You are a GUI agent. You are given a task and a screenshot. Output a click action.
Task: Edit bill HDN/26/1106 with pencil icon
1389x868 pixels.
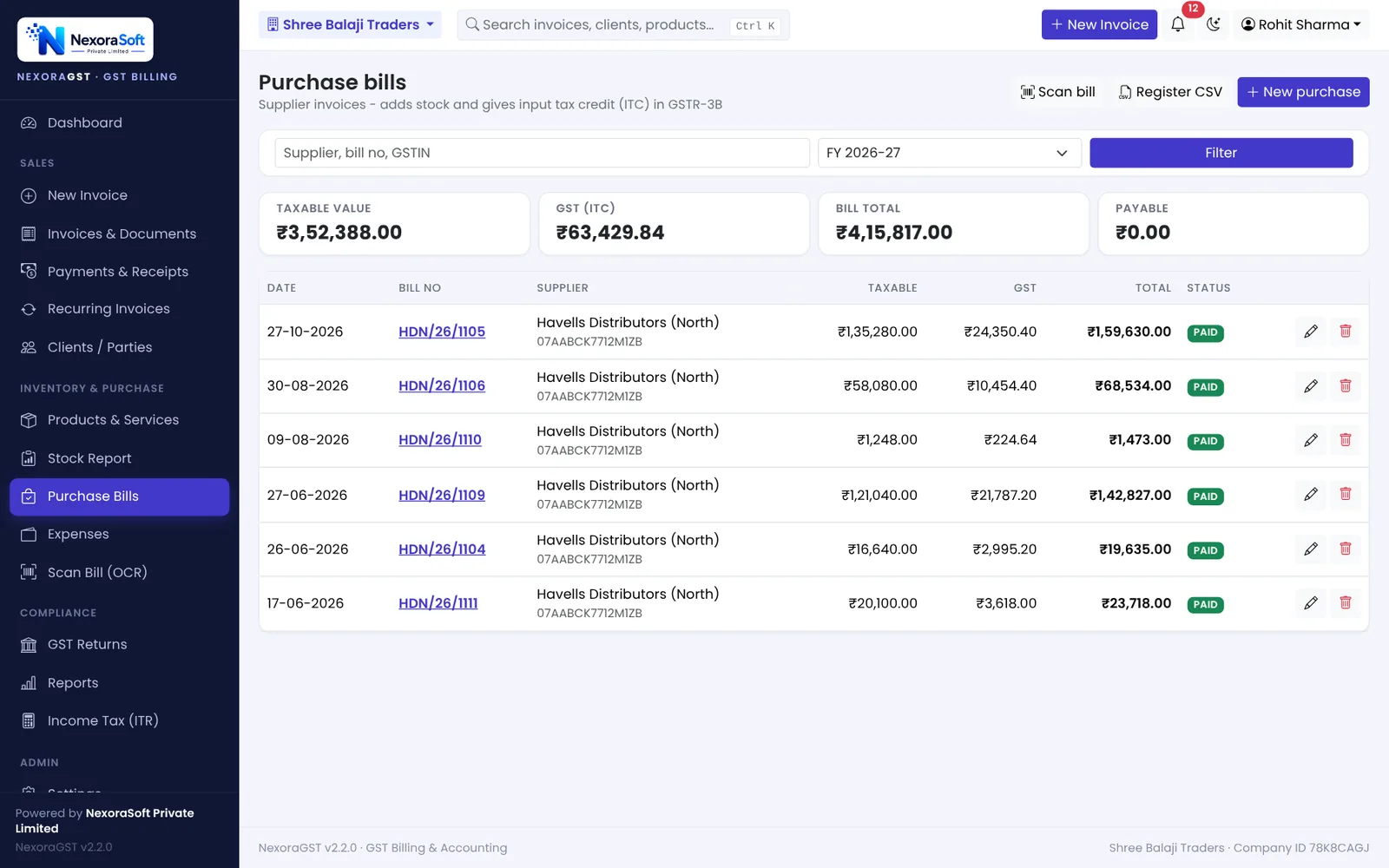pos(1311,385)
